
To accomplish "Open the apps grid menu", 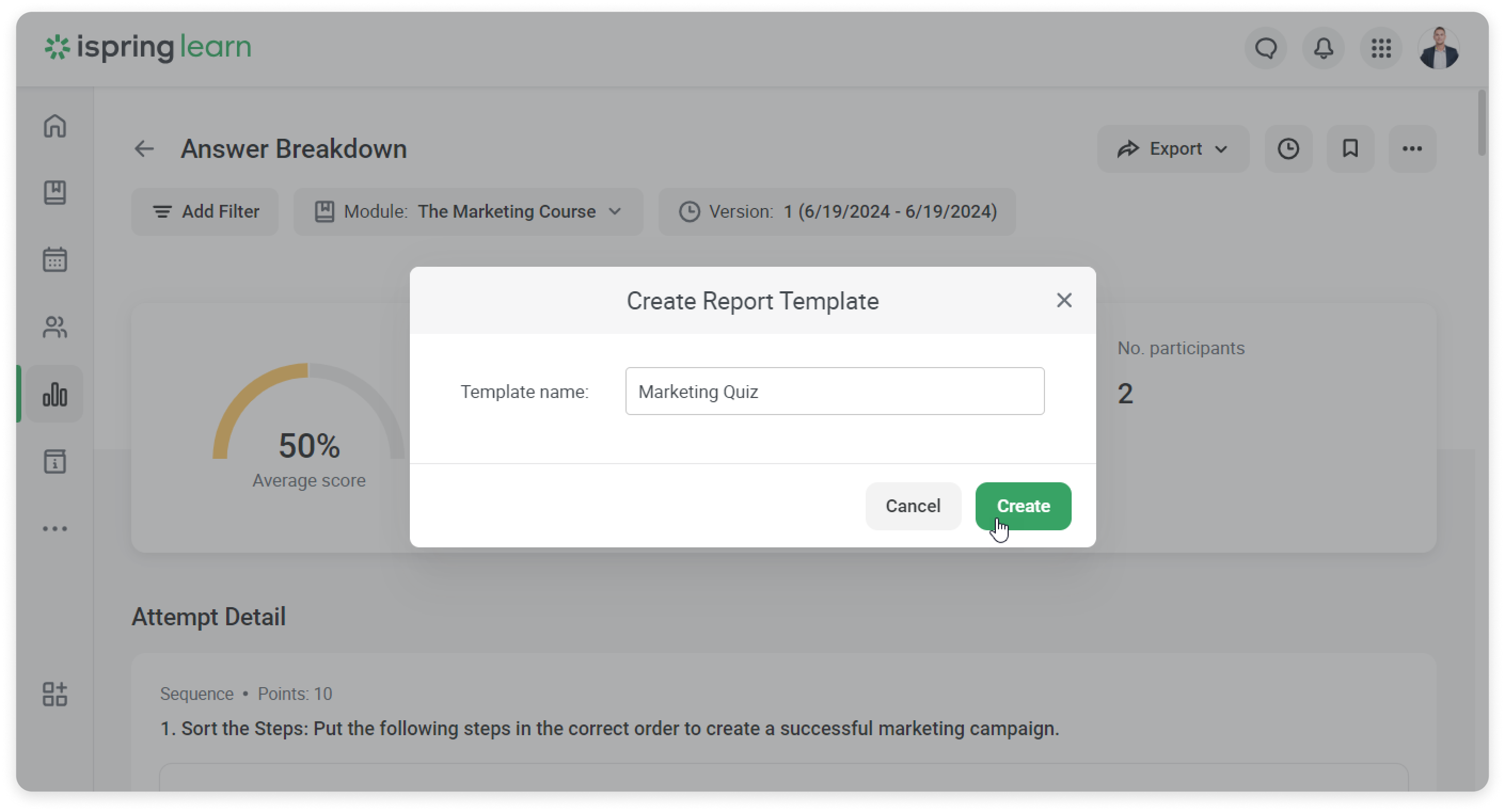I will click(1381, 48).
